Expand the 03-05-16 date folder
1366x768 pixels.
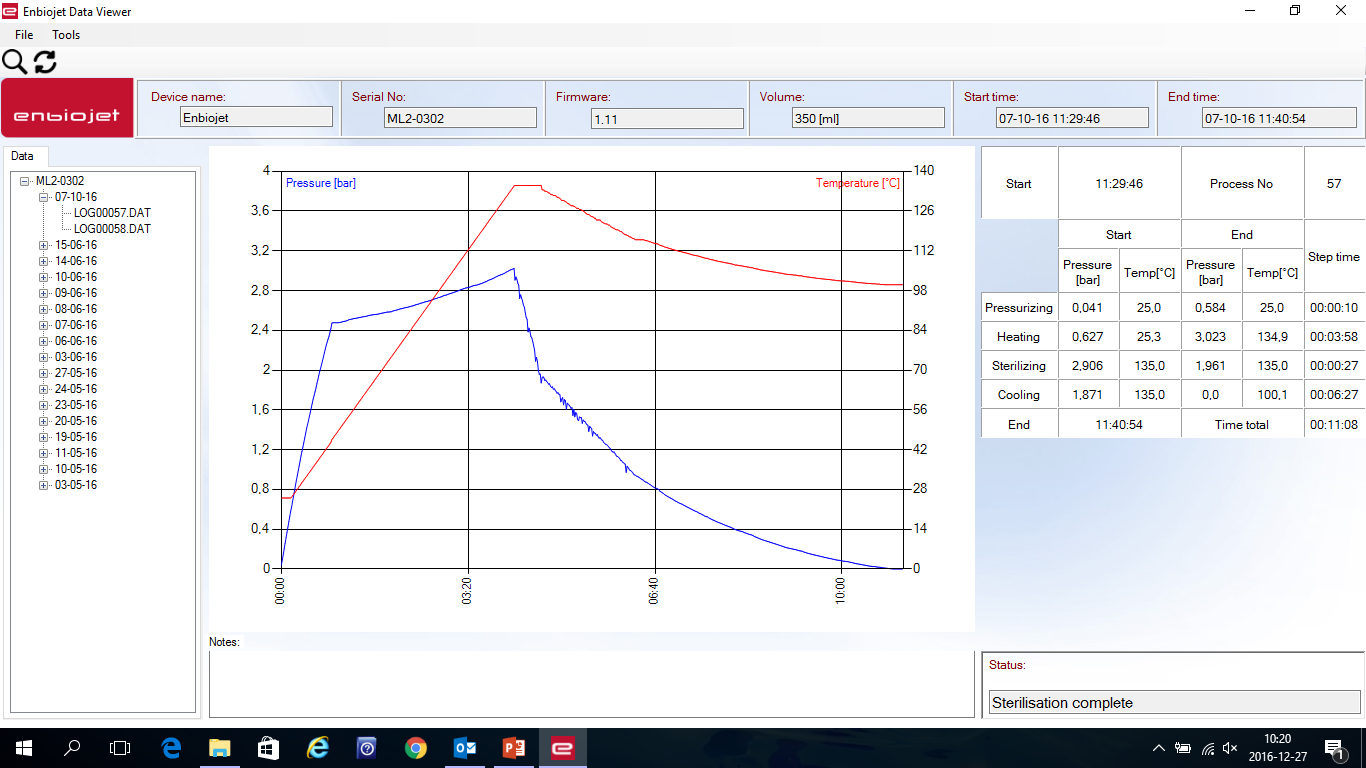tap(44, 485)
